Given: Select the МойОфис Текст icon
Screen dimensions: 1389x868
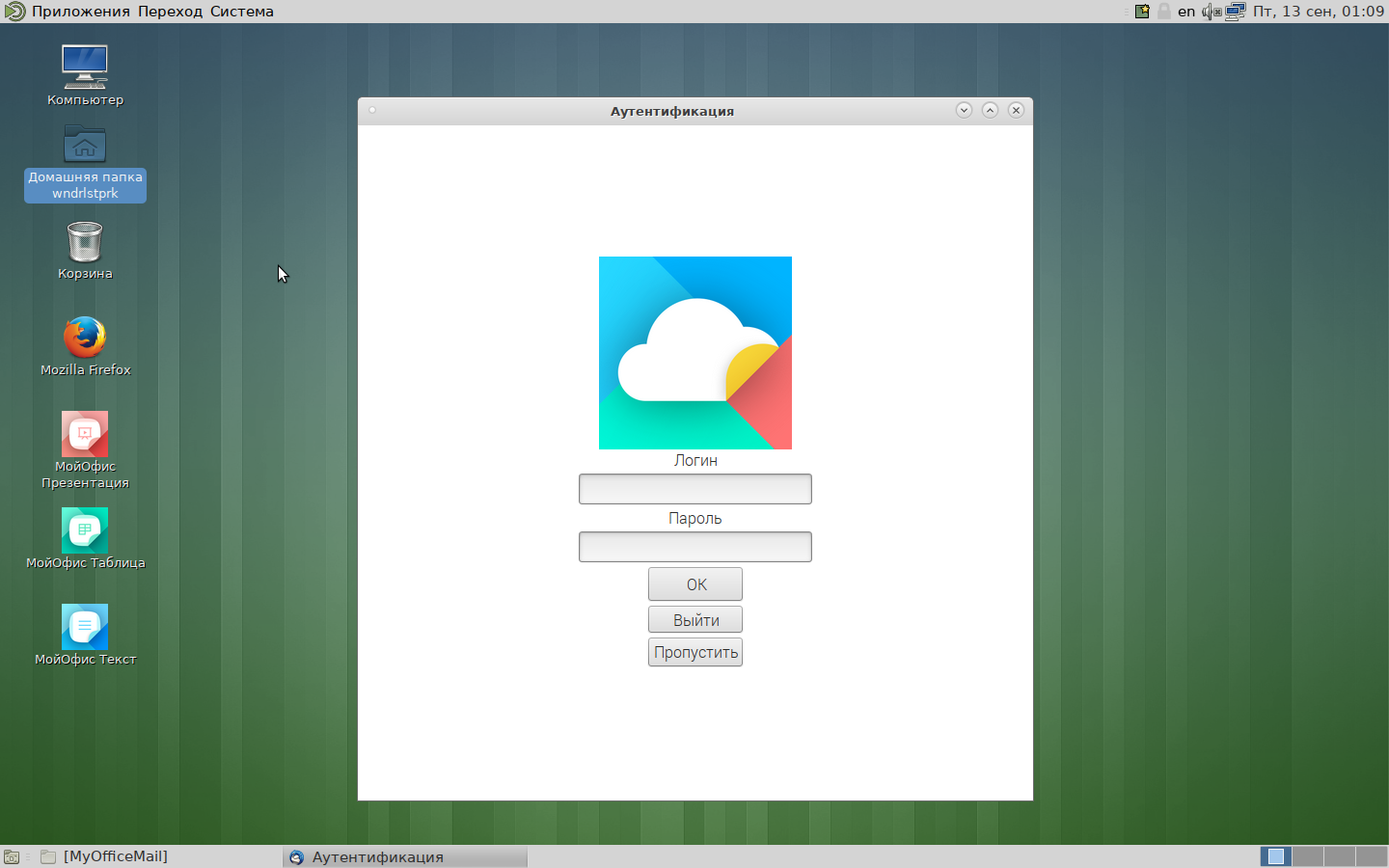Looking at the screenshot, I should click(85, 635).
